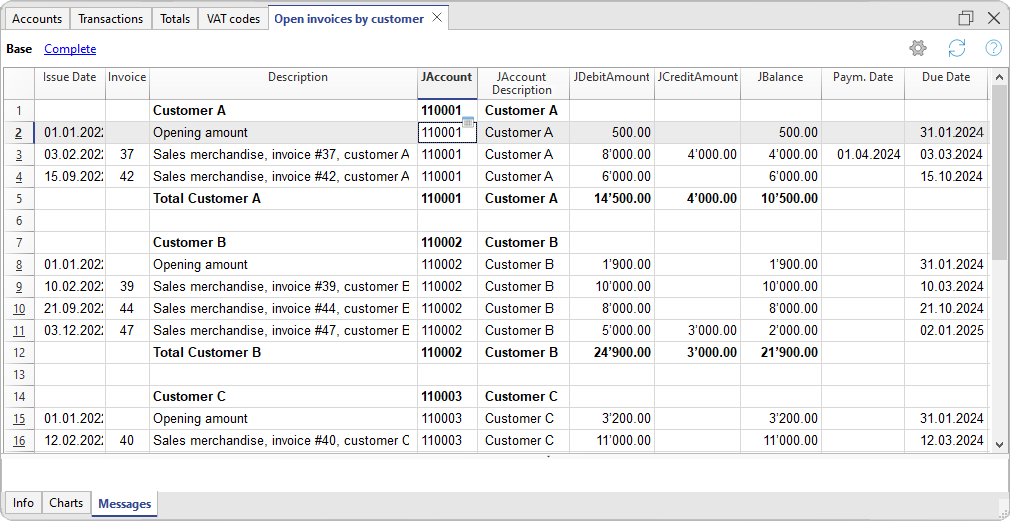Open the Transactions tab

coord(110,19)
